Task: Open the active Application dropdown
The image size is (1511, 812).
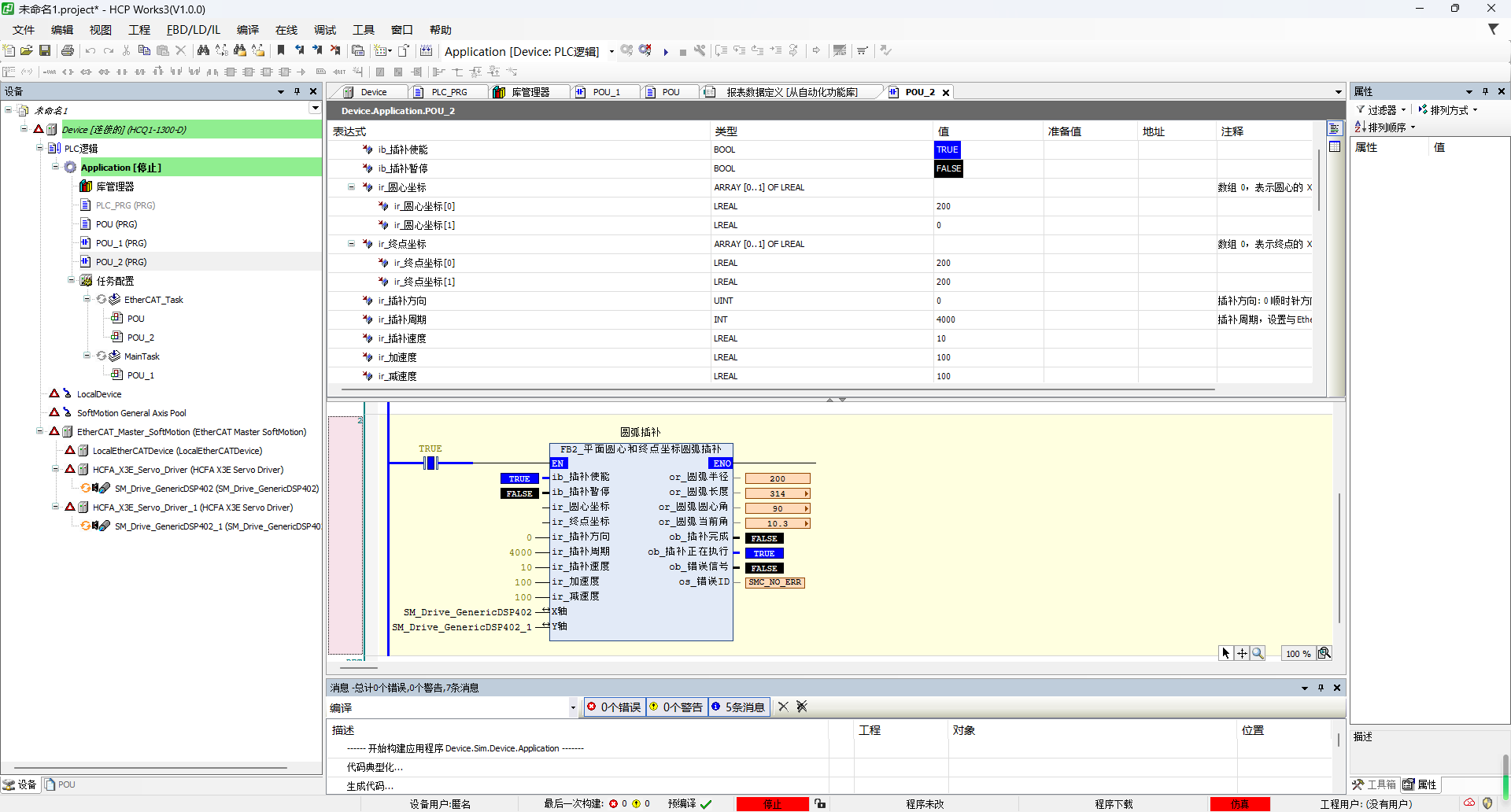Action: coord(611,52)
